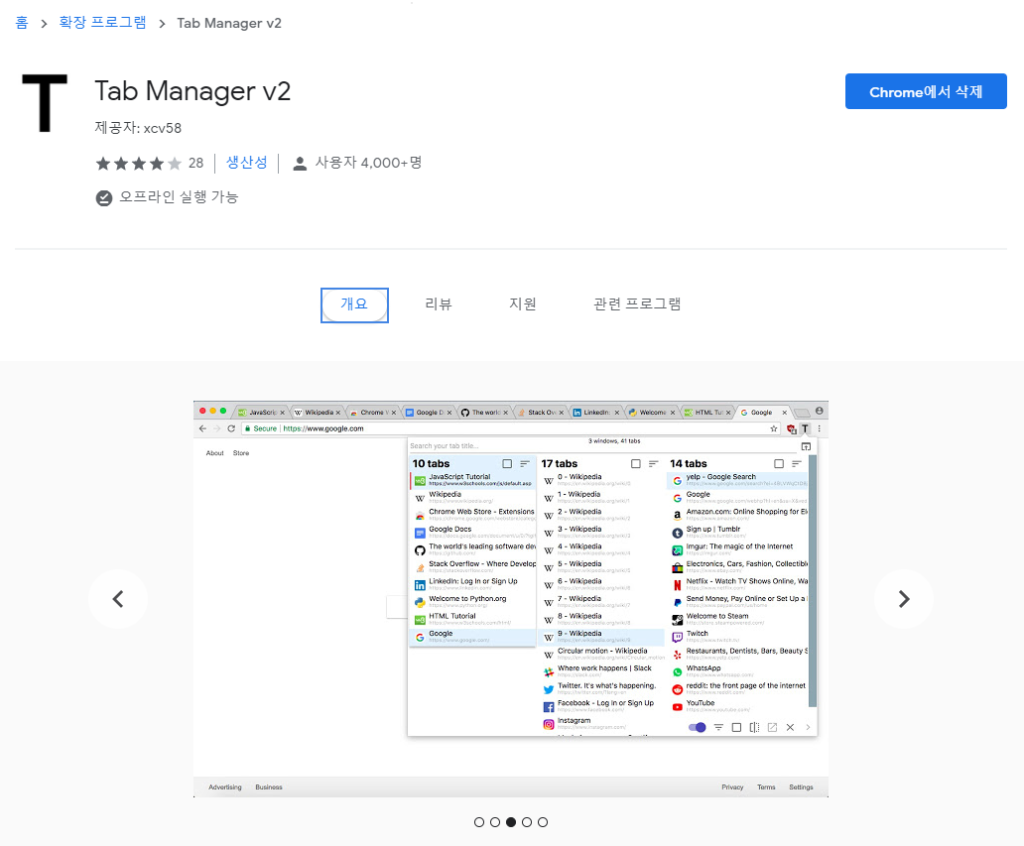Check the checkbox for the 17 tabs window
The image size is (1024, 846).
[635, 463]
